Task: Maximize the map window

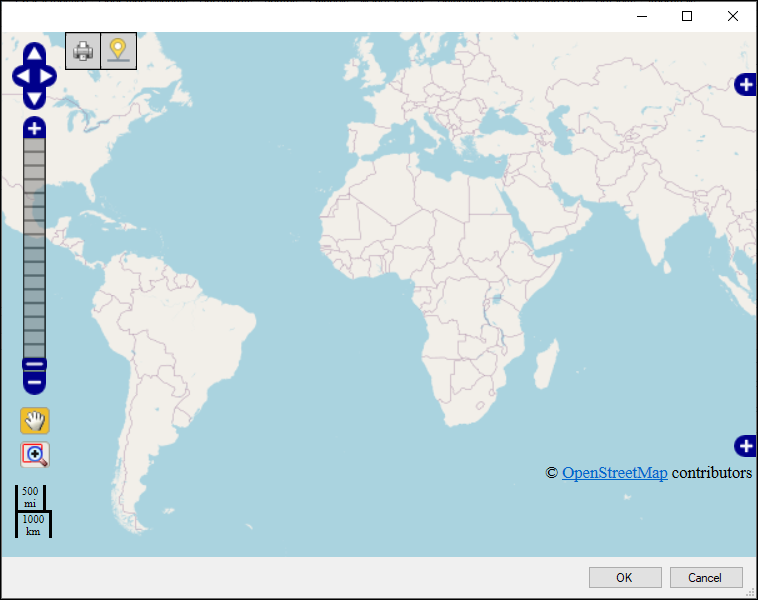Action: click(x=687, y=16)
